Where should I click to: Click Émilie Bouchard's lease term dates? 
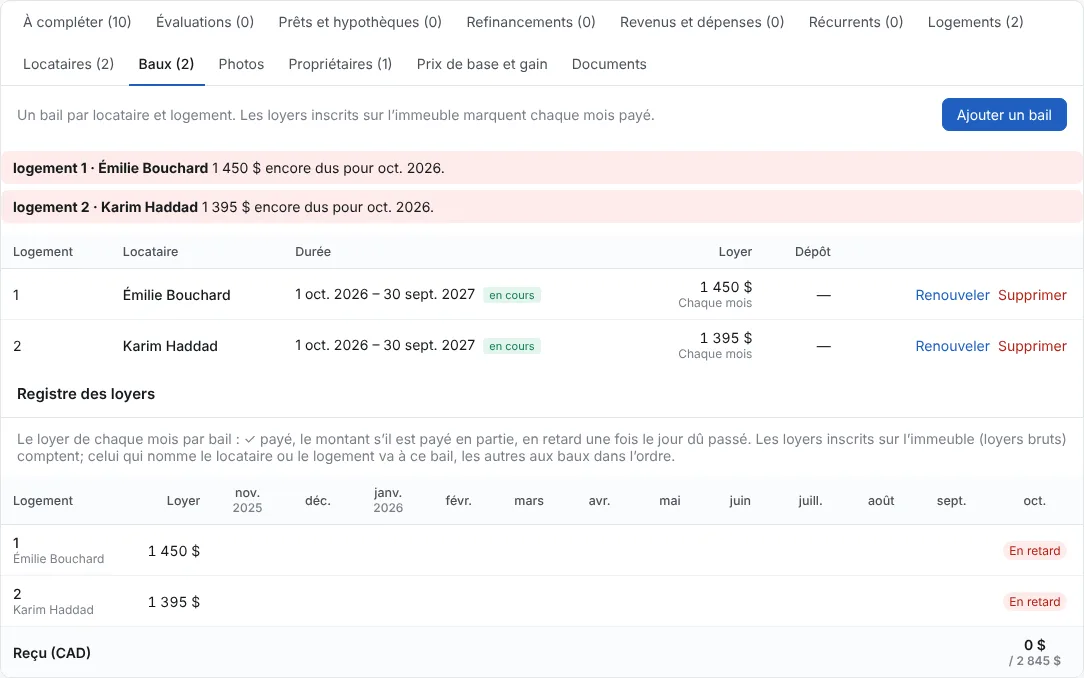pyautogui.click(x=385, y=294)
